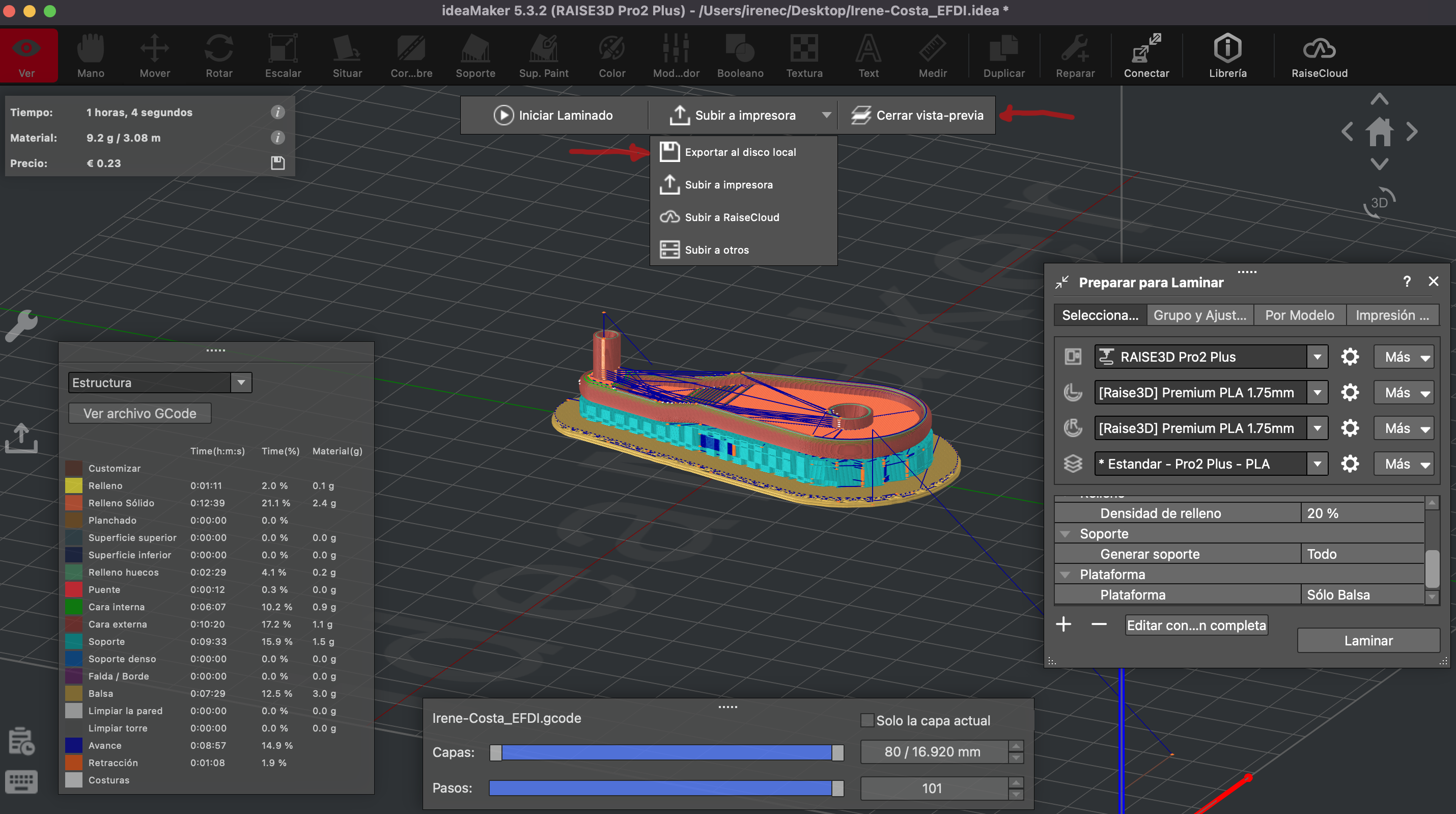Open settings gear for RAISE3D Pro2 Plus

click(x=1350, y=357)
